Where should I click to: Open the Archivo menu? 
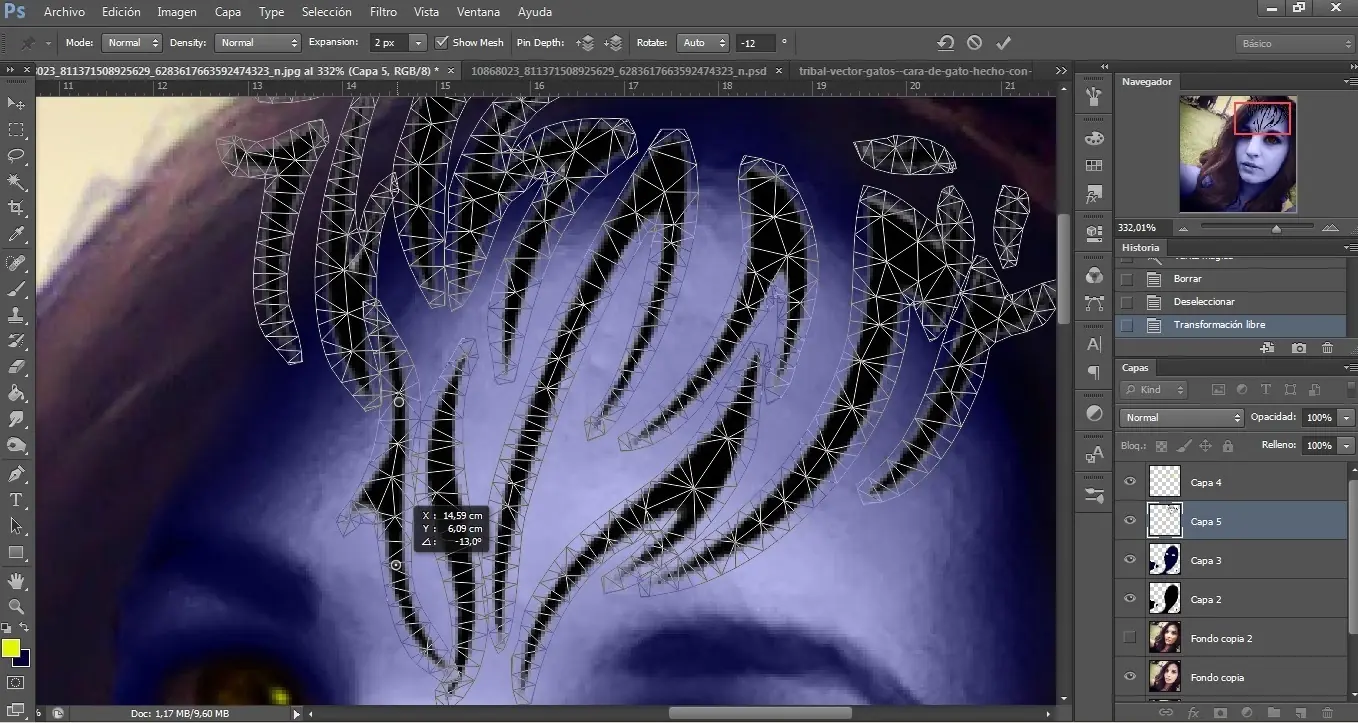[x=64, y=12]
